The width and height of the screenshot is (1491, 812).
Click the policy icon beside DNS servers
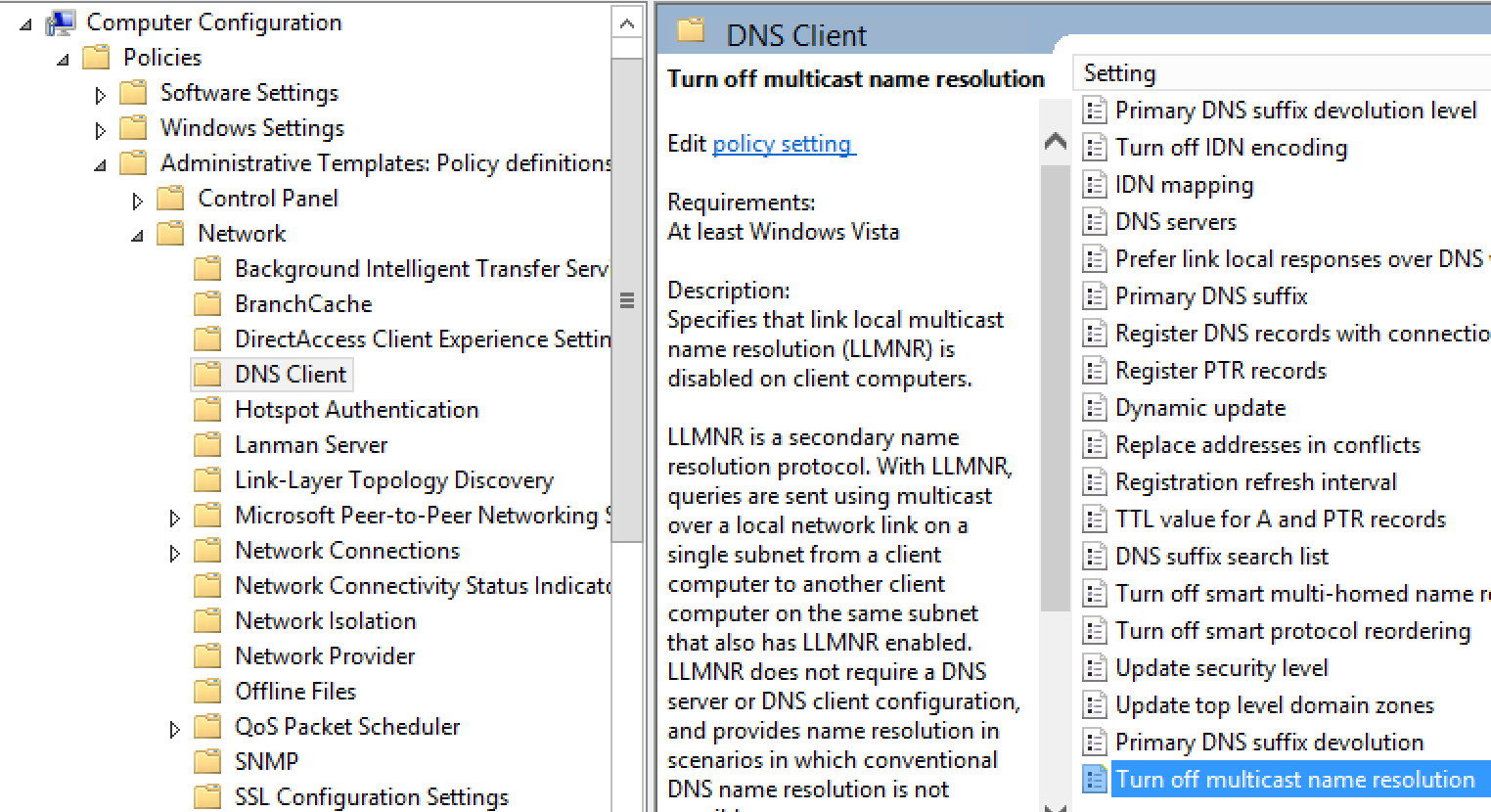(1095, 222)
